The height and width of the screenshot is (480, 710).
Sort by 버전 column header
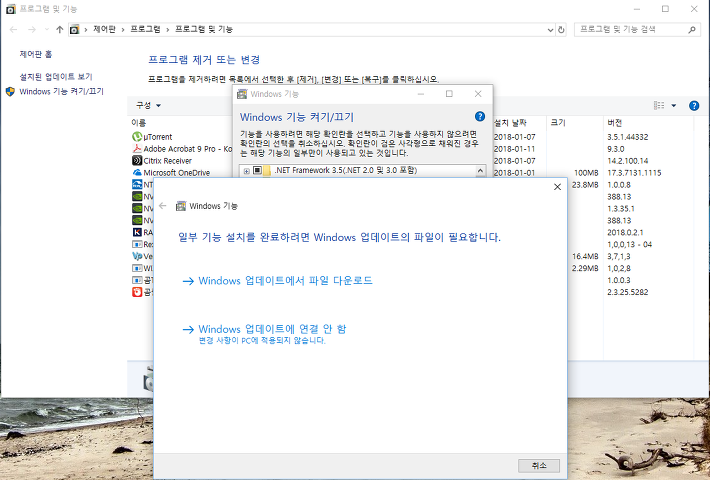click(614, 123)
